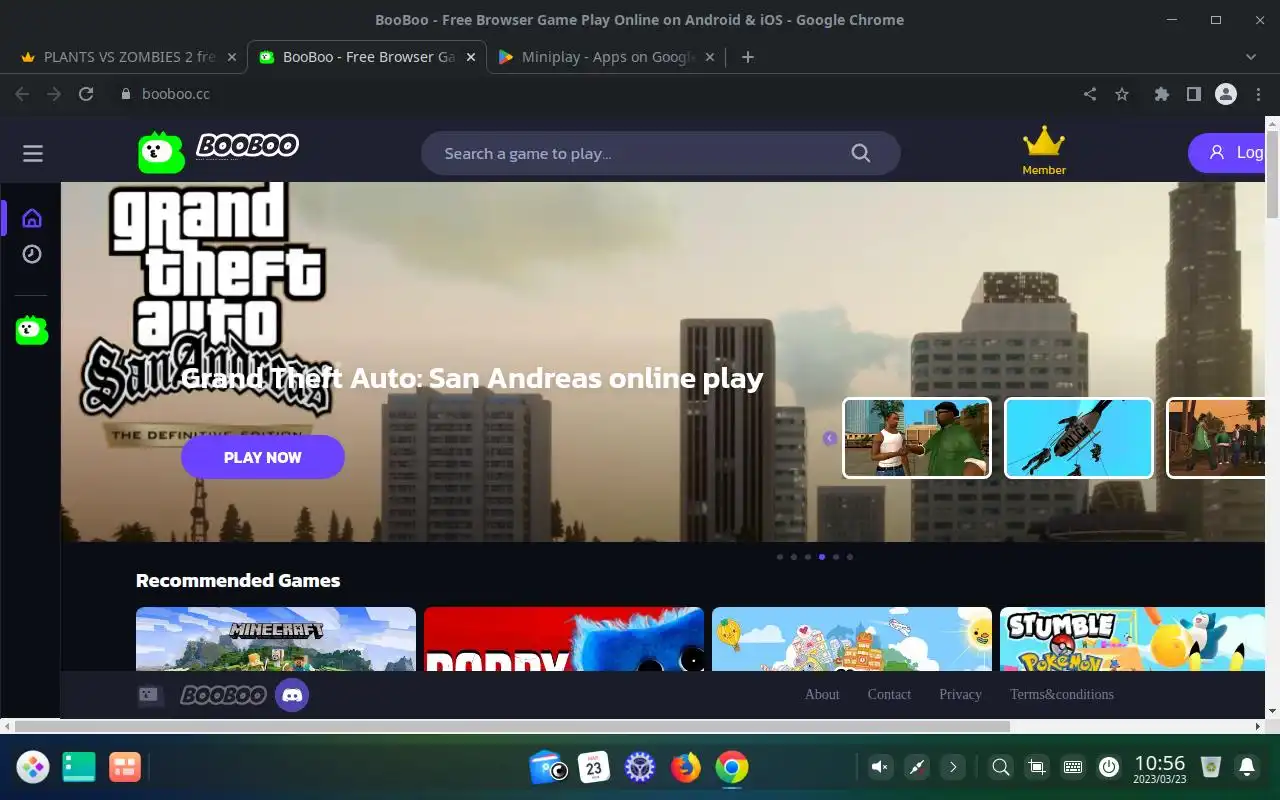Open the application launcher icon
Image resolution: width=1280 pixels, height=800 pixels.
[33, 767]
